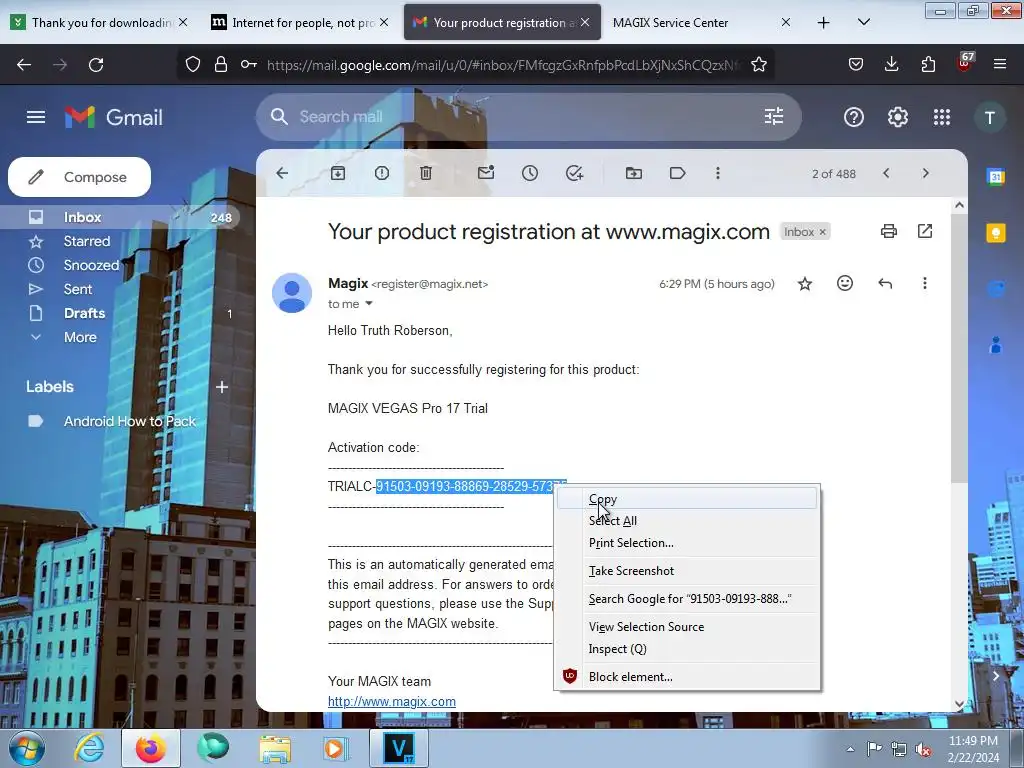Switch to Internet for people tab
Screen dimensions: 1024x768
click(x=302, y=23)
